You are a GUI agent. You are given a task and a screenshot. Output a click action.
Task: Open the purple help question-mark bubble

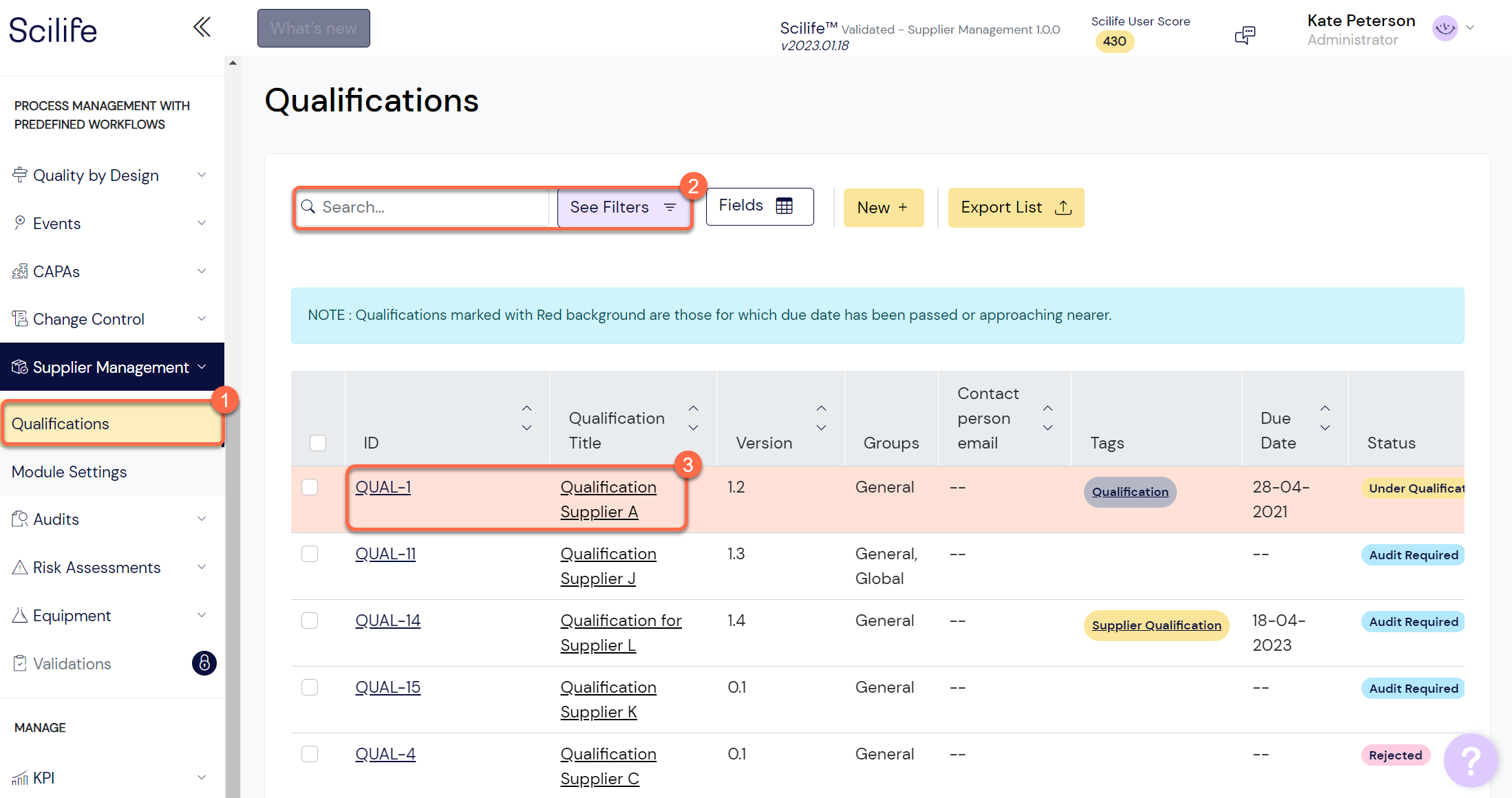click(1471, 760)
